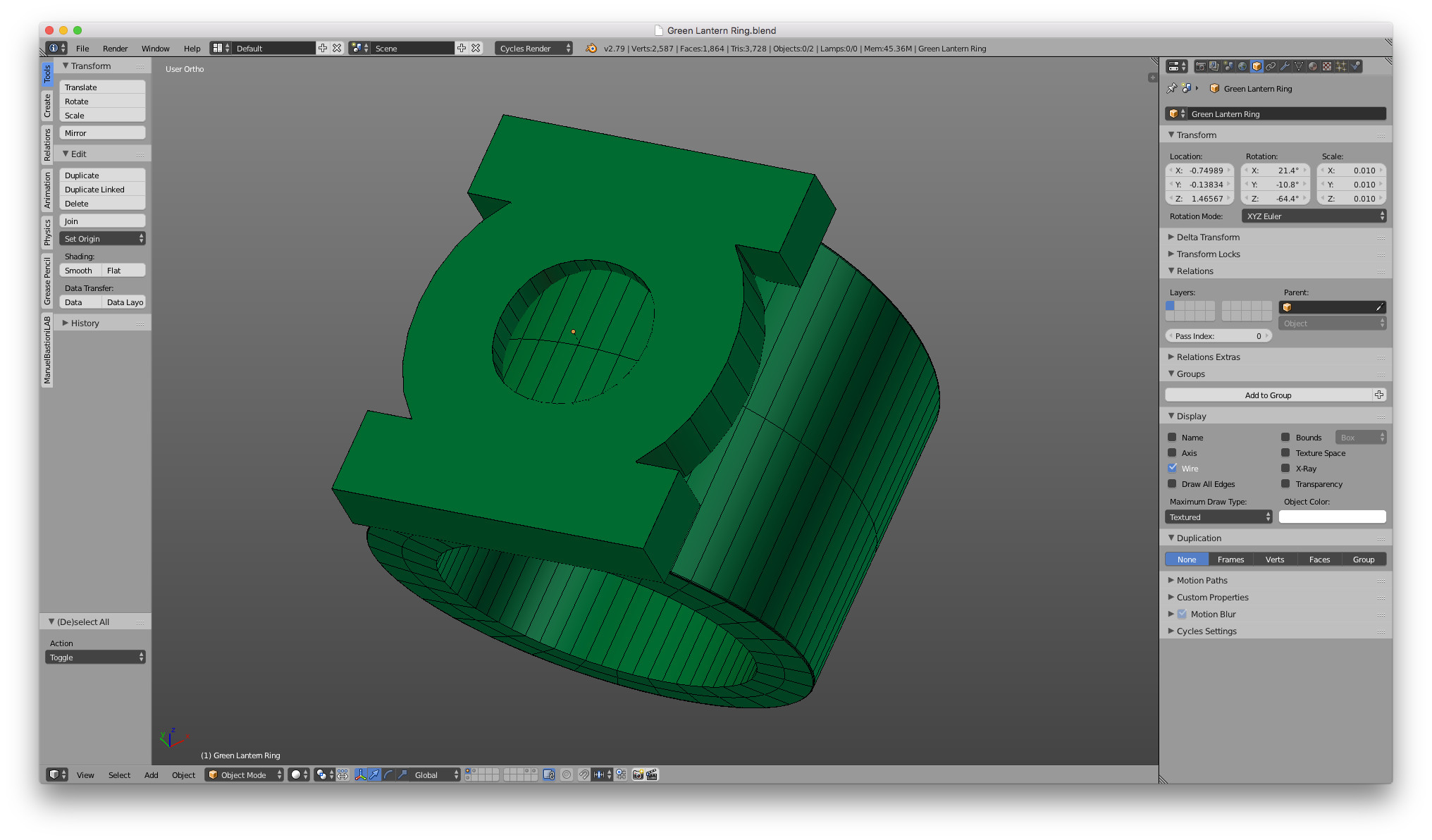1432x840 pixels.
Task: Select the scale manipulator icon
Action: [x=402, y=774]
